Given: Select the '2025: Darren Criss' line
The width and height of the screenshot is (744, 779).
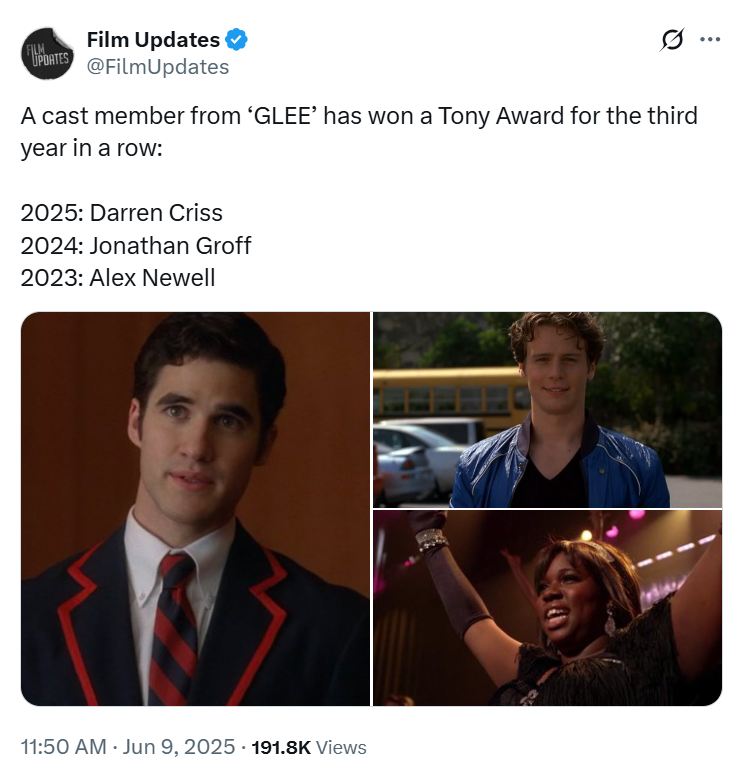Looking at the screenshot, I should pyautogui.click(x=122, y=213).
